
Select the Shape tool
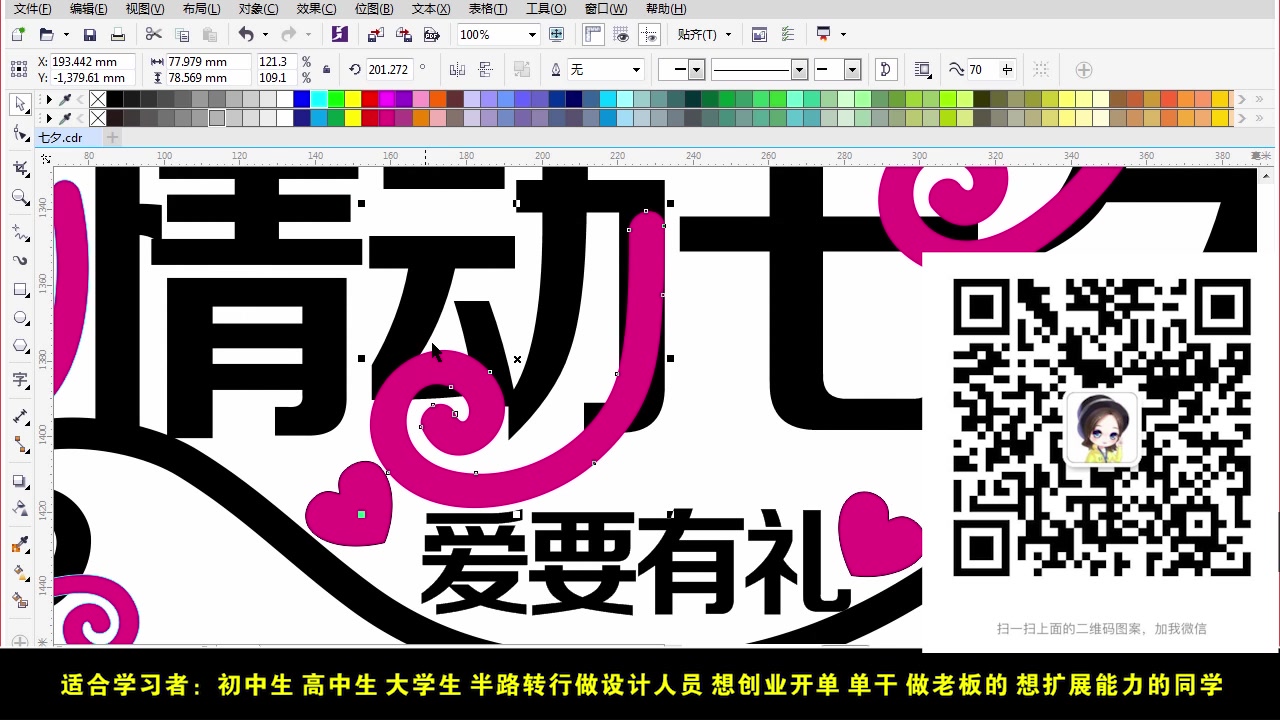click(x=18, y=133)
